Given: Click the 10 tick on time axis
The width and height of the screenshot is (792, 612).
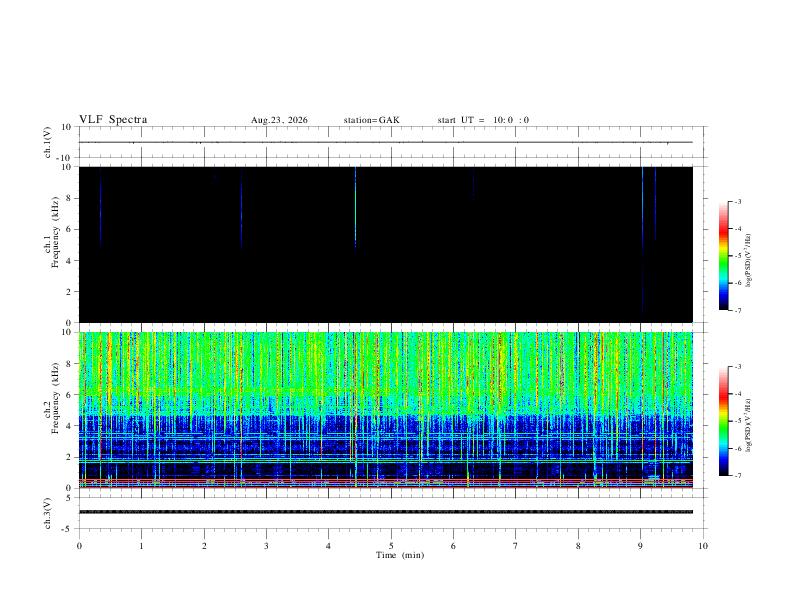Looking at the screenshot, I should tap(703, 546).
